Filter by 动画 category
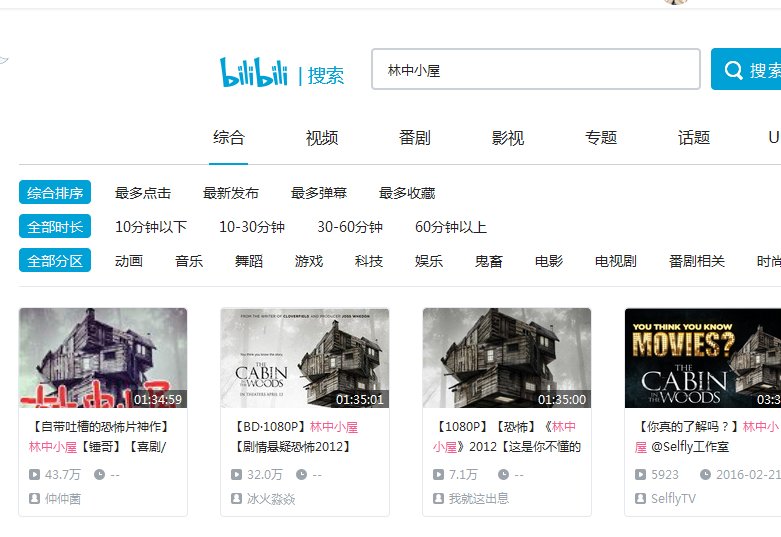Viewport: 781px width, 537px height. 129,261
